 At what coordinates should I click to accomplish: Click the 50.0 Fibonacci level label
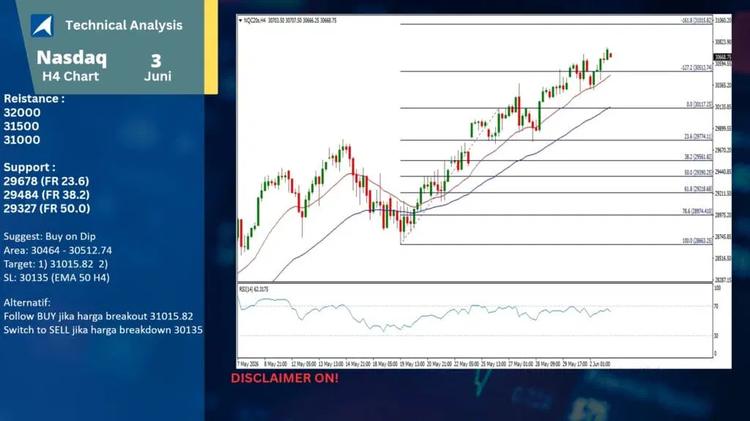click(x=698, y=173)
